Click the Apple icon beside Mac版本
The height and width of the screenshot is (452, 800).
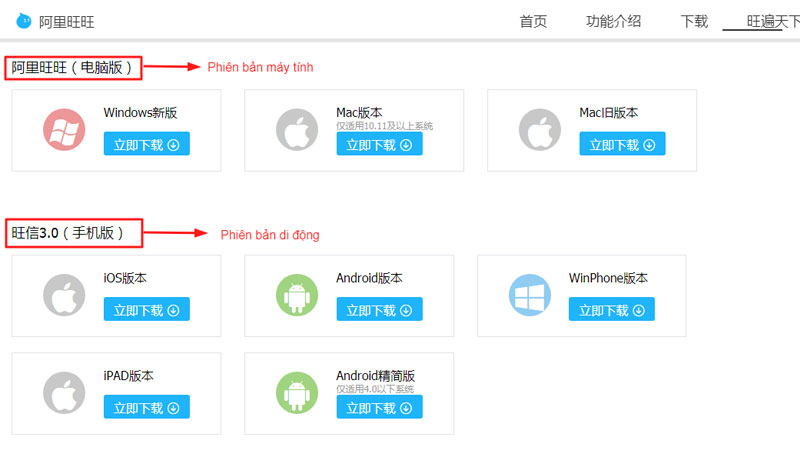[x=297, y=130]
